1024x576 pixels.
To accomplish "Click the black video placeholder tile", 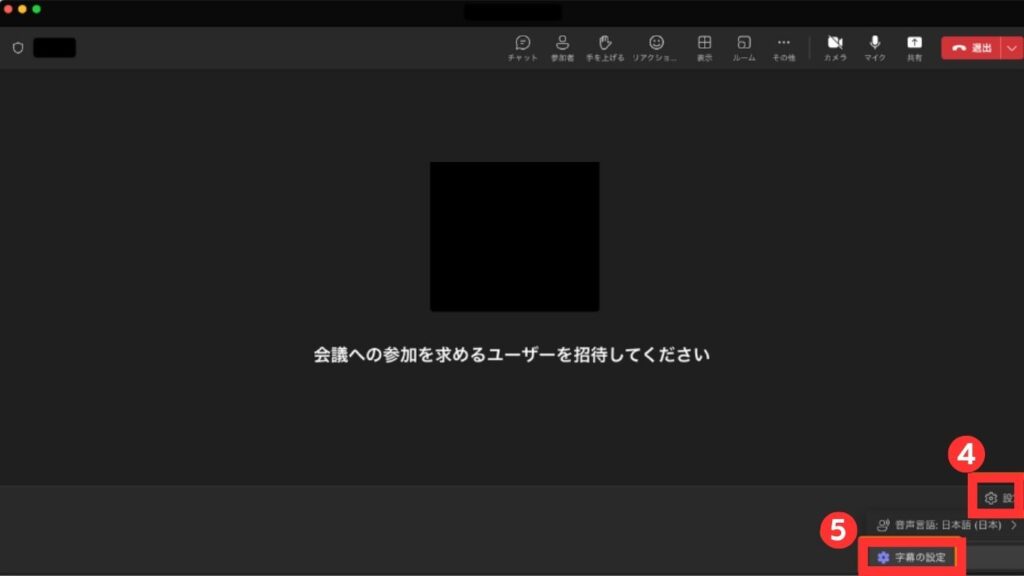I will pos(513,235).
